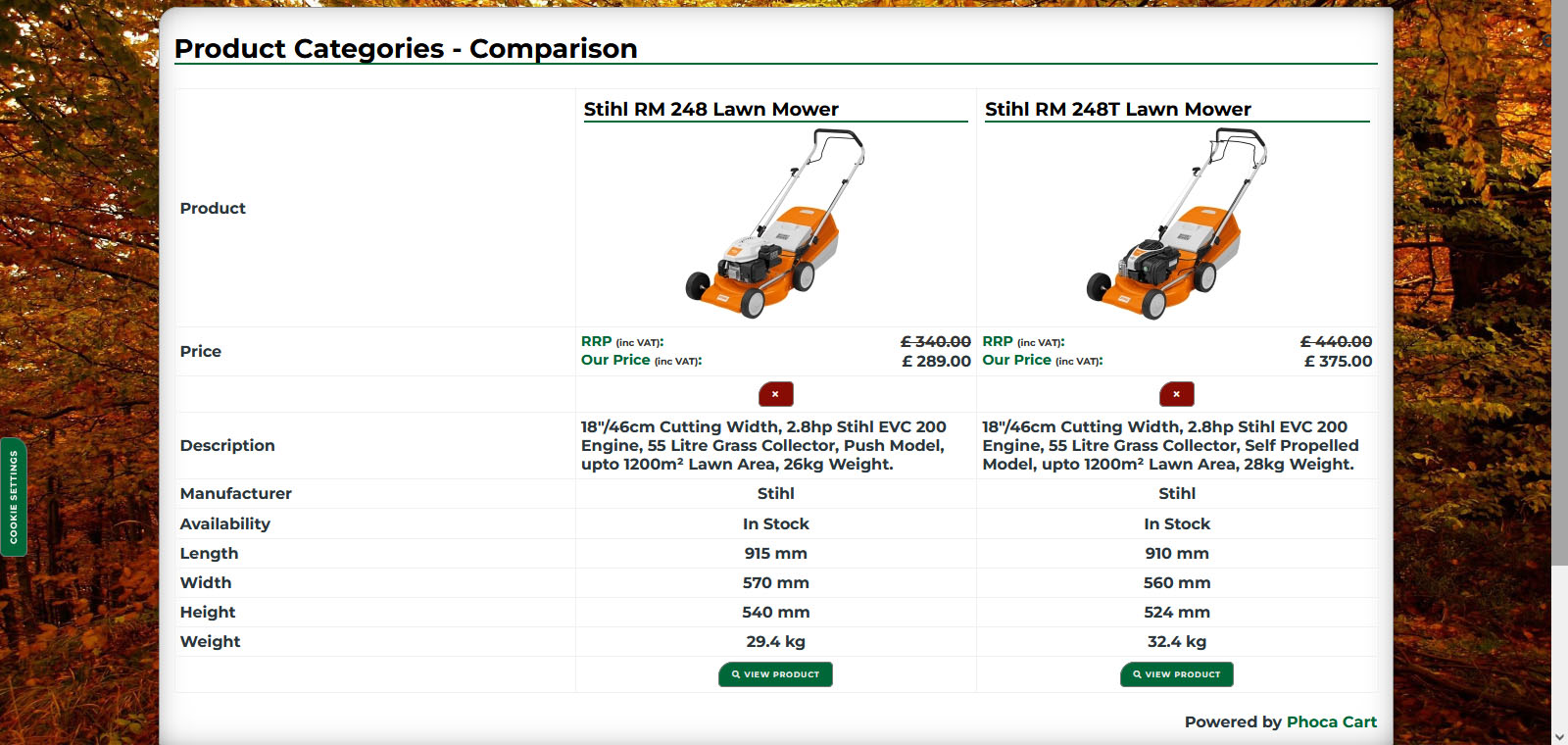Click the 29.4 kg weight value
The height and width of the screenshot is (745, 1568).
point(775,642)
